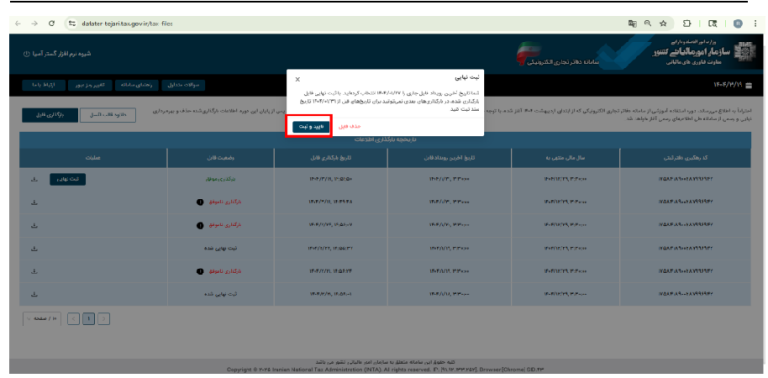Image resolution: width=768 pixels, height=378 pixels.
Task: Confirm with the 'تایید و ثبت' button
Action: 311,127
